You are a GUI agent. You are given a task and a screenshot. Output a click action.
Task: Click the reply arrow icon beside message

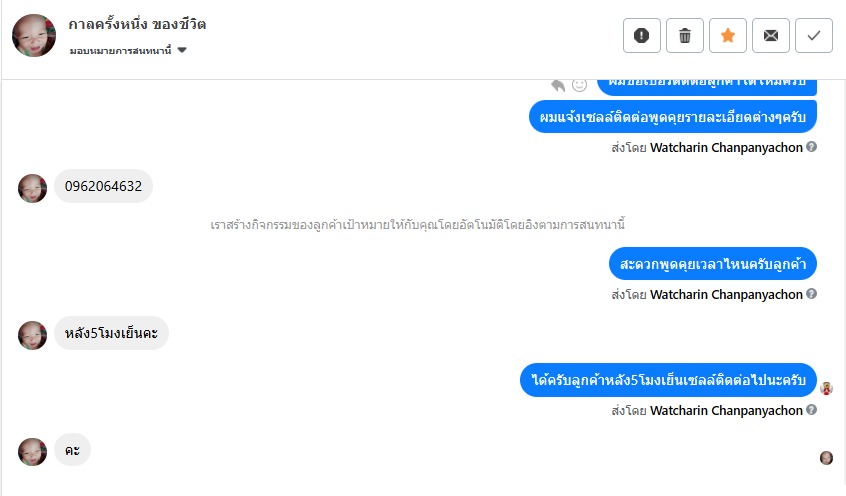(559, 85)
